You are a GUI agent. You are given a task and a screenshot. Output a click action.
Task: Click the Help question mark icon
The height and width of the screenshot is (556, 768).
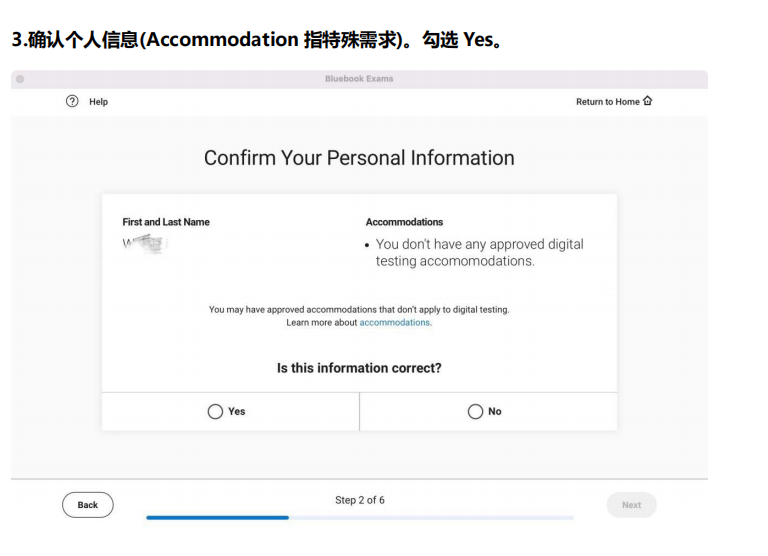coord(72,101)
